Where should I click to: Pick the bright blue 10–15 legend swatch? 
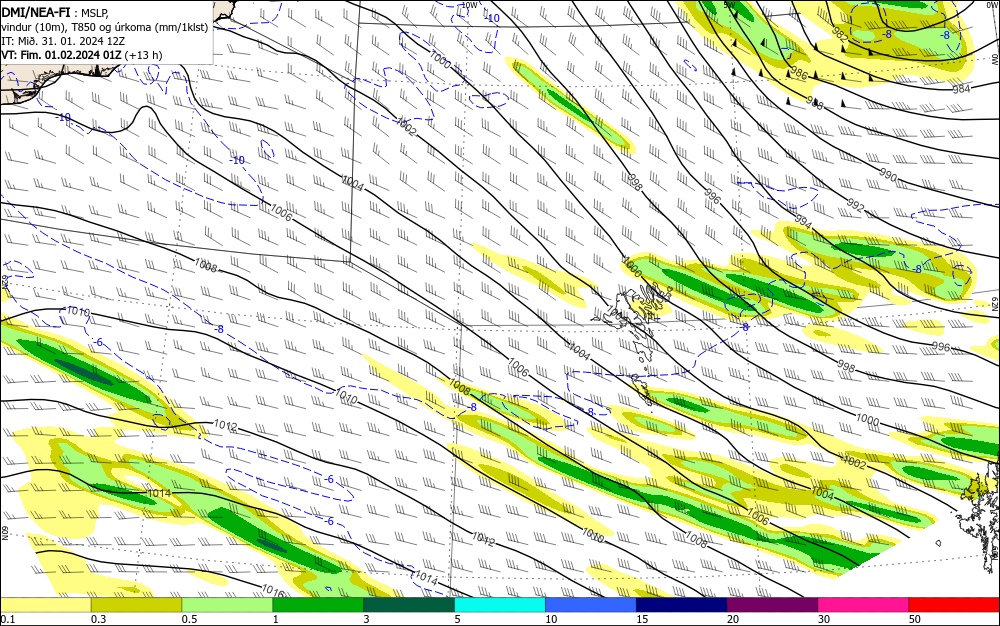click(x=591, y=605)
